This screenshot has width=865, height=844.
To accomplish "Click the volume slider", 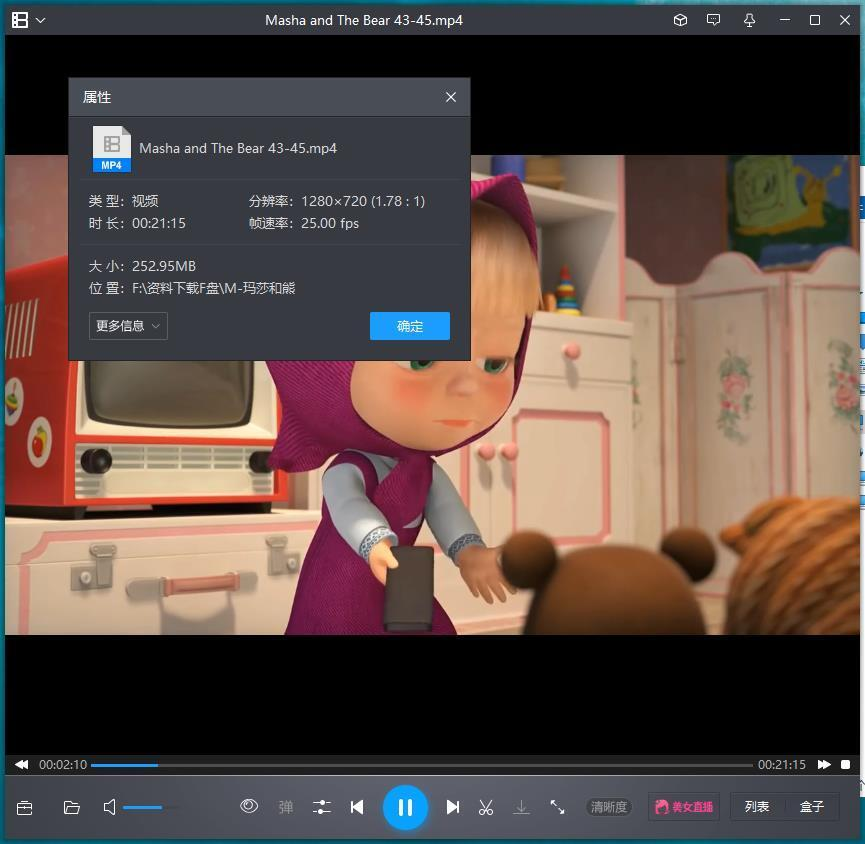I will [x=150, y=807].
